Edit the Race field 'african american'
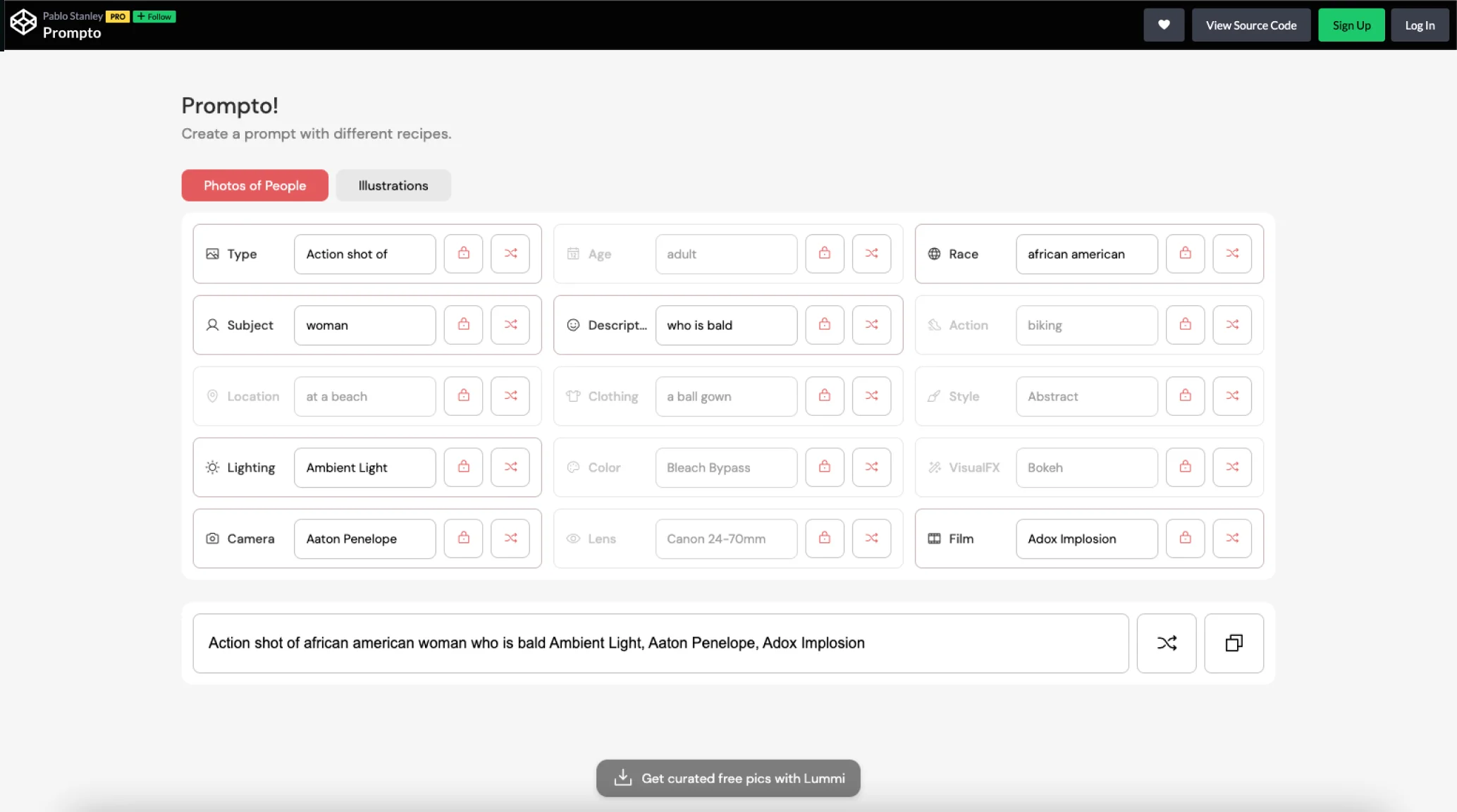The height and width of the screenshot is (812, 1457). pos(1086,254)
